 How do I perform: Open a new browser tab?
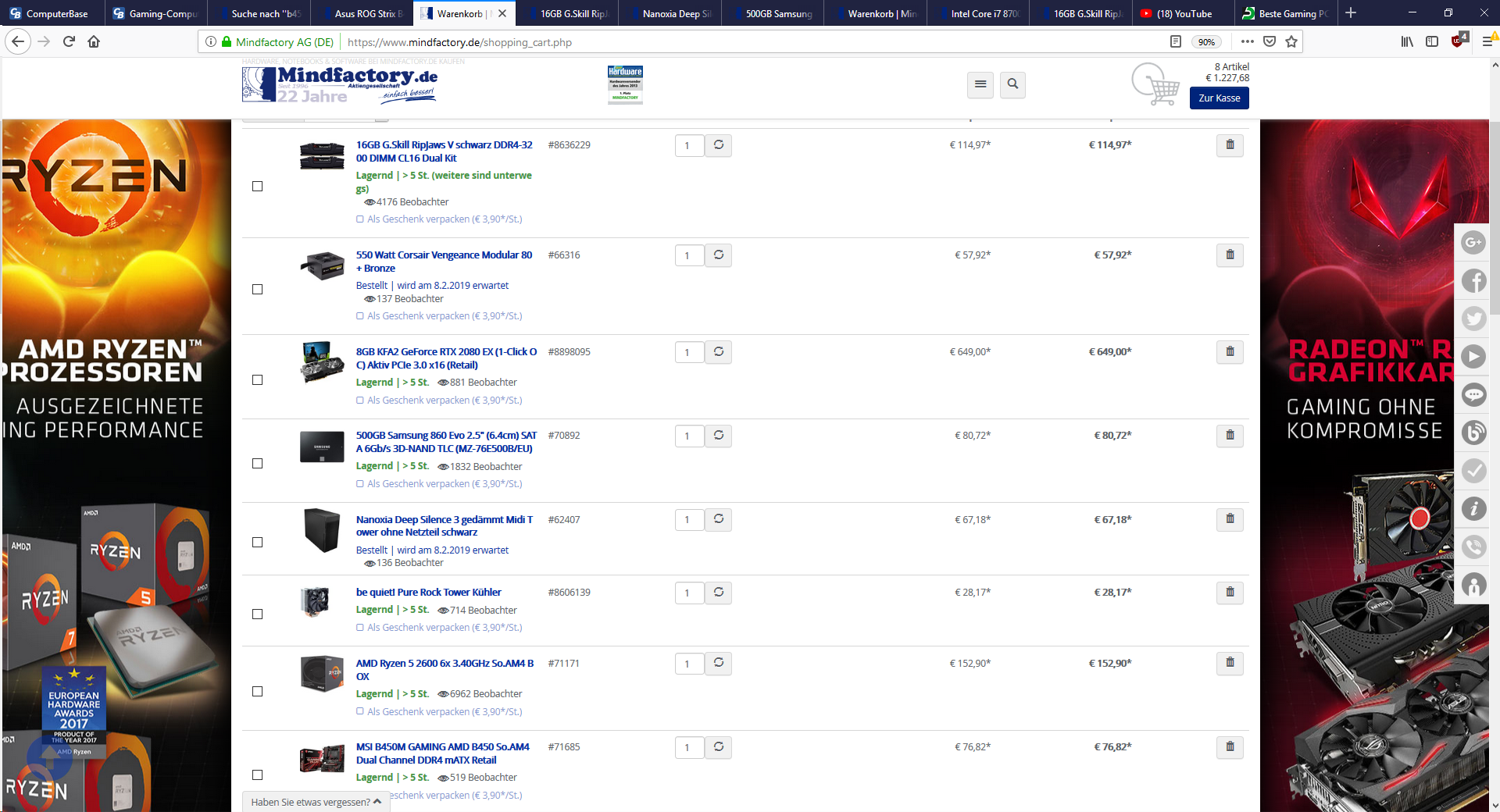click(x=1351, y=13)
